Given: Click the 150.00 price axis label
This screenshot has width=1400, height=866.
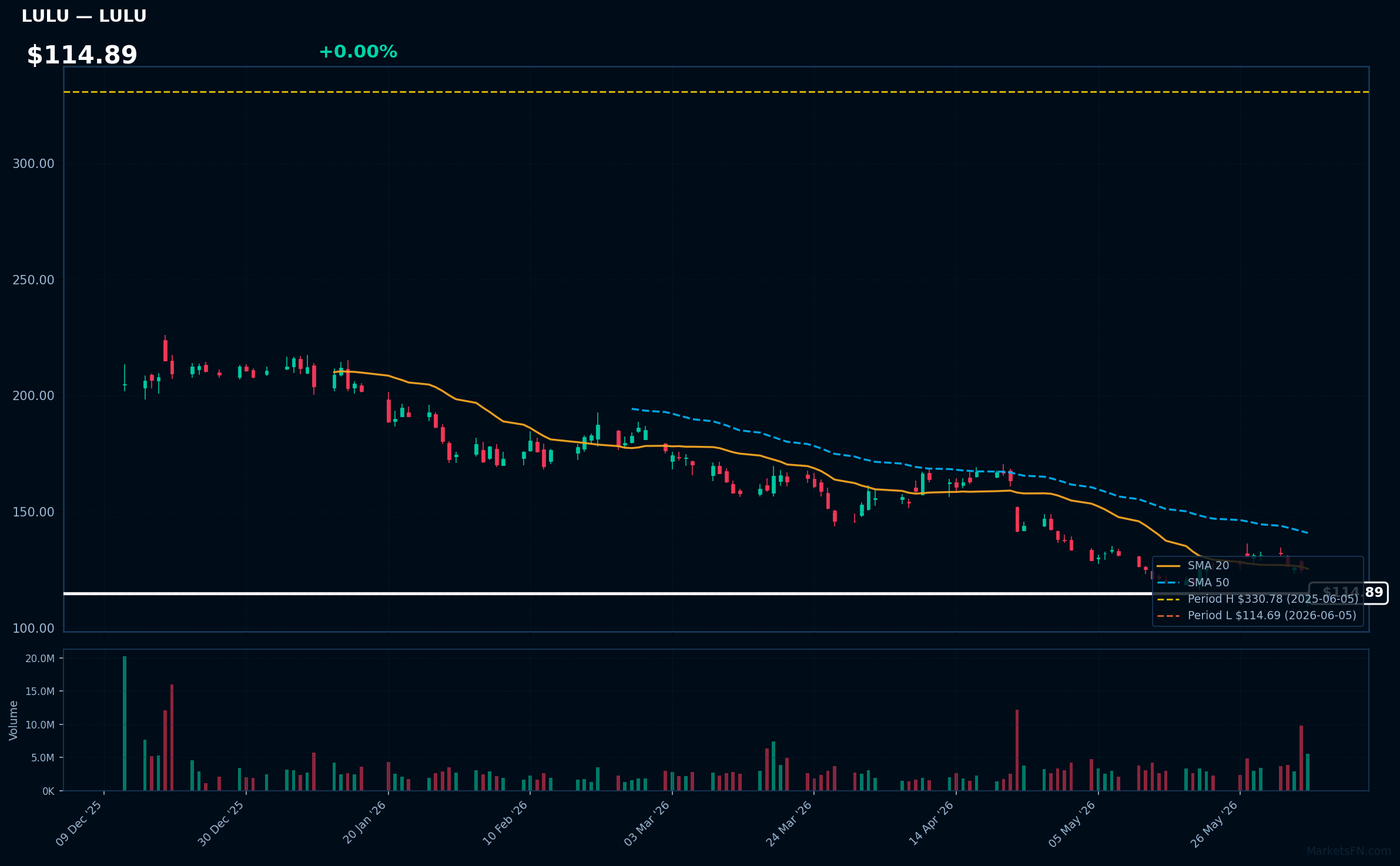Looking at the screenshot, I should coord(34,512).
